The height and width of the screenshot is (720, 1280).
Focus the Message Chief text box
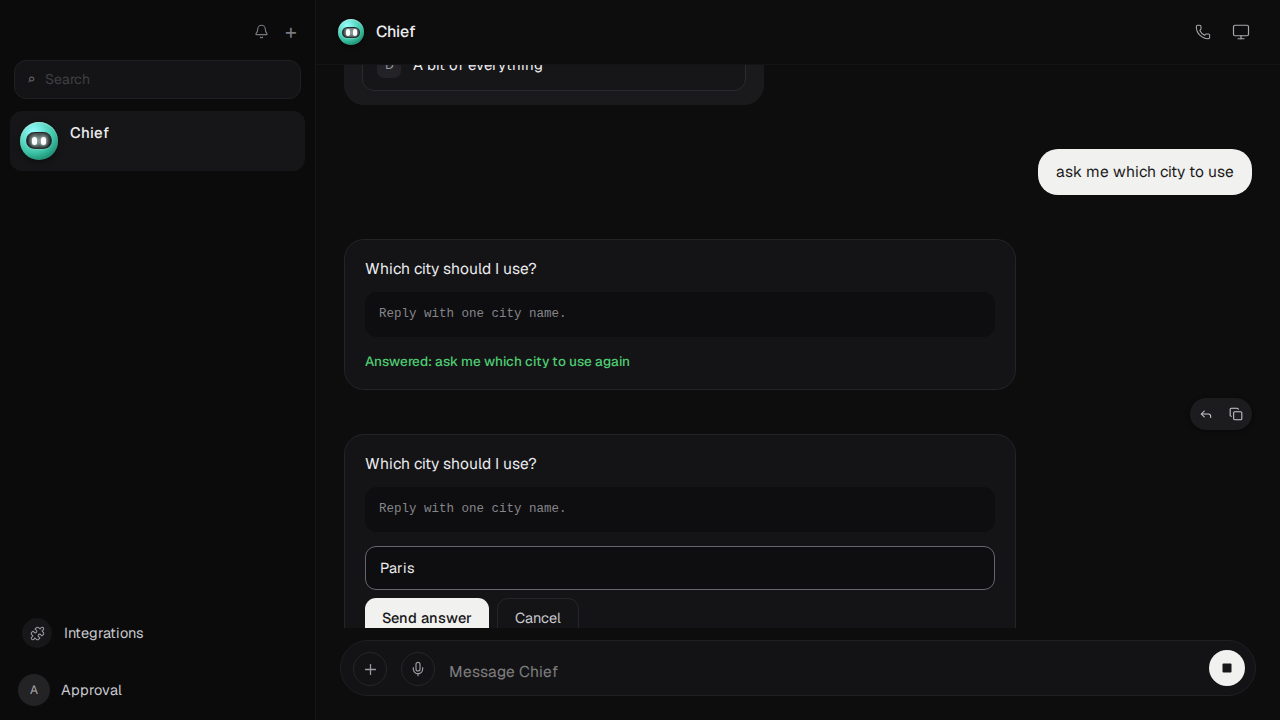coord(820,671)
